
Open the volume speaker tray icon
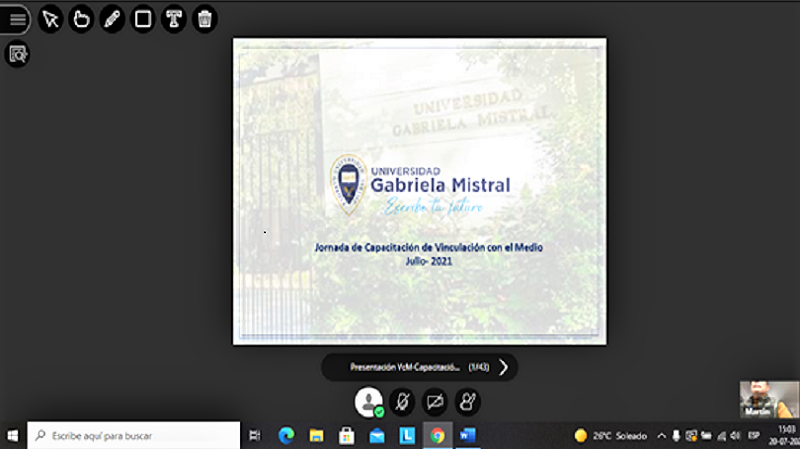(x=735, y=436)
